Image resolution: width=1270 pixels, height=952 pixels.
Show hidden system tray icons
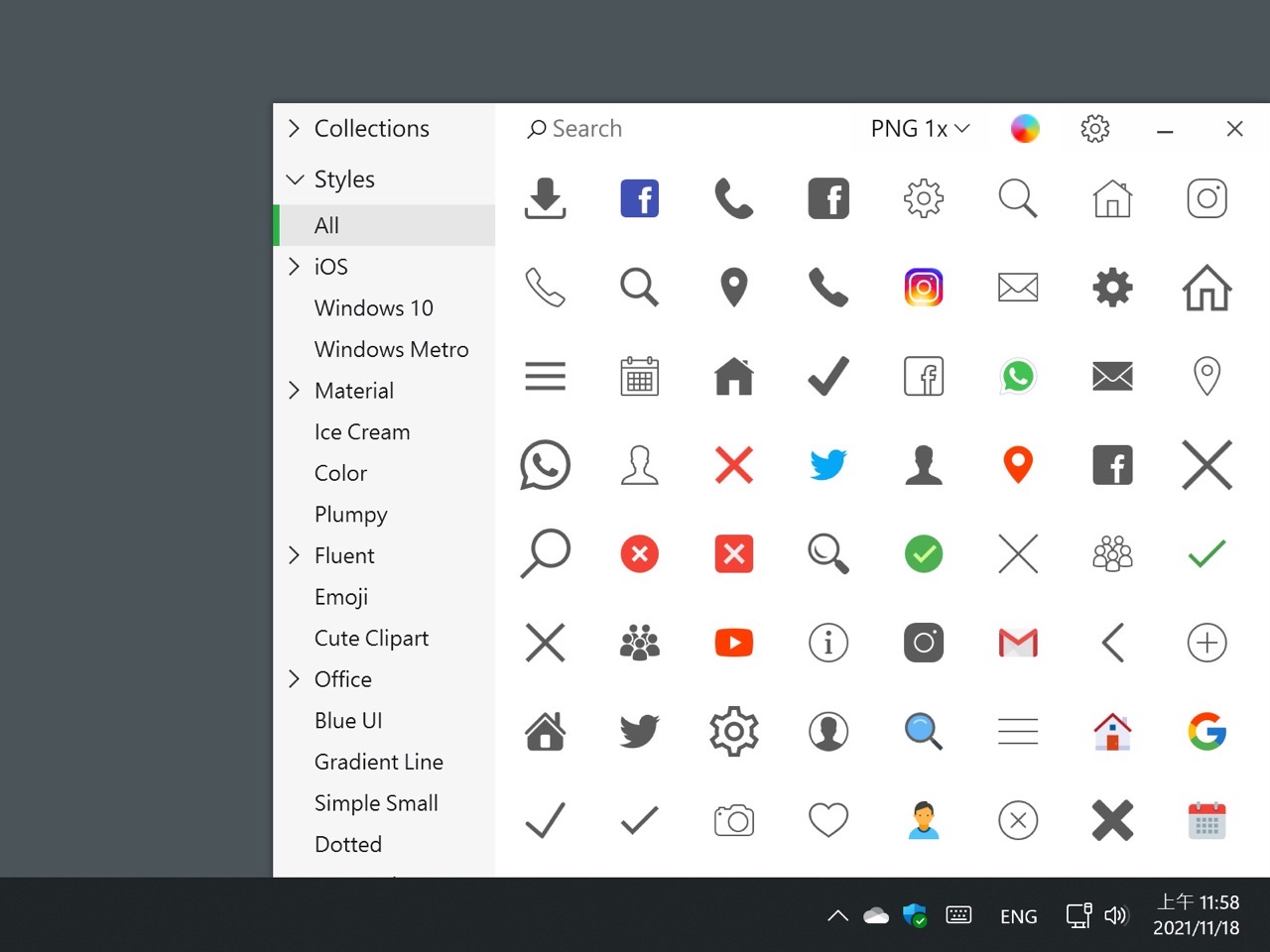click(838, 915)
